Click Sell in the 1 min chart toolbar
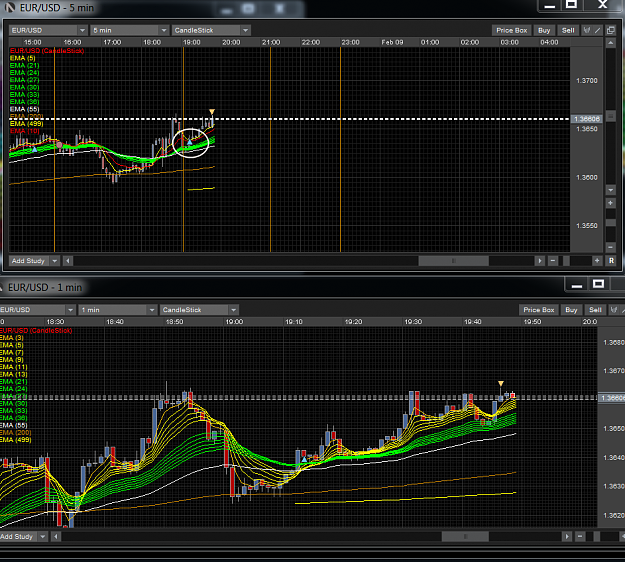 click(x=595, y=310)
